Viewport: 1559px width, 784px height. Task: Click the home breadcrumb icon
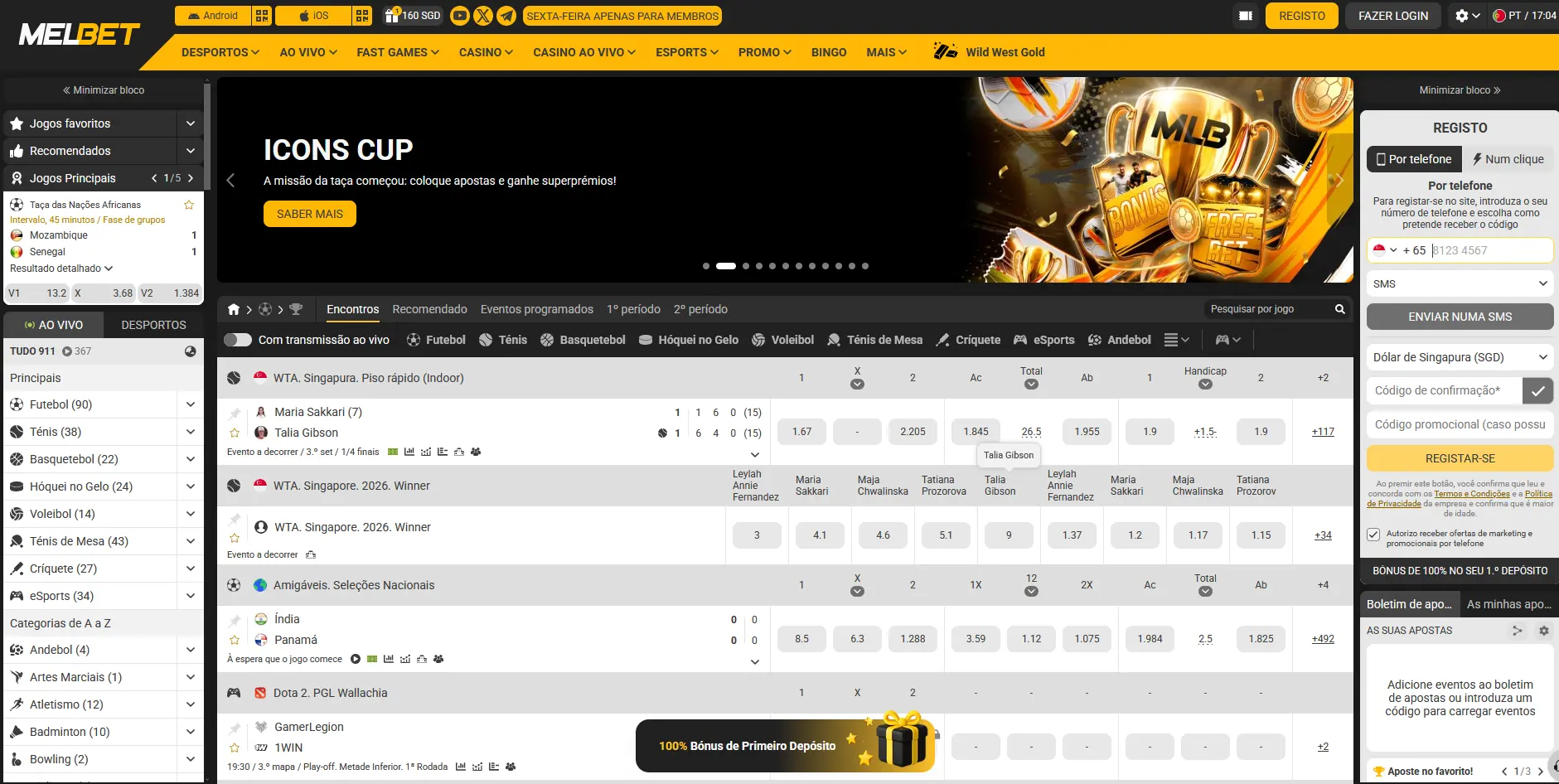coord(234,309)
